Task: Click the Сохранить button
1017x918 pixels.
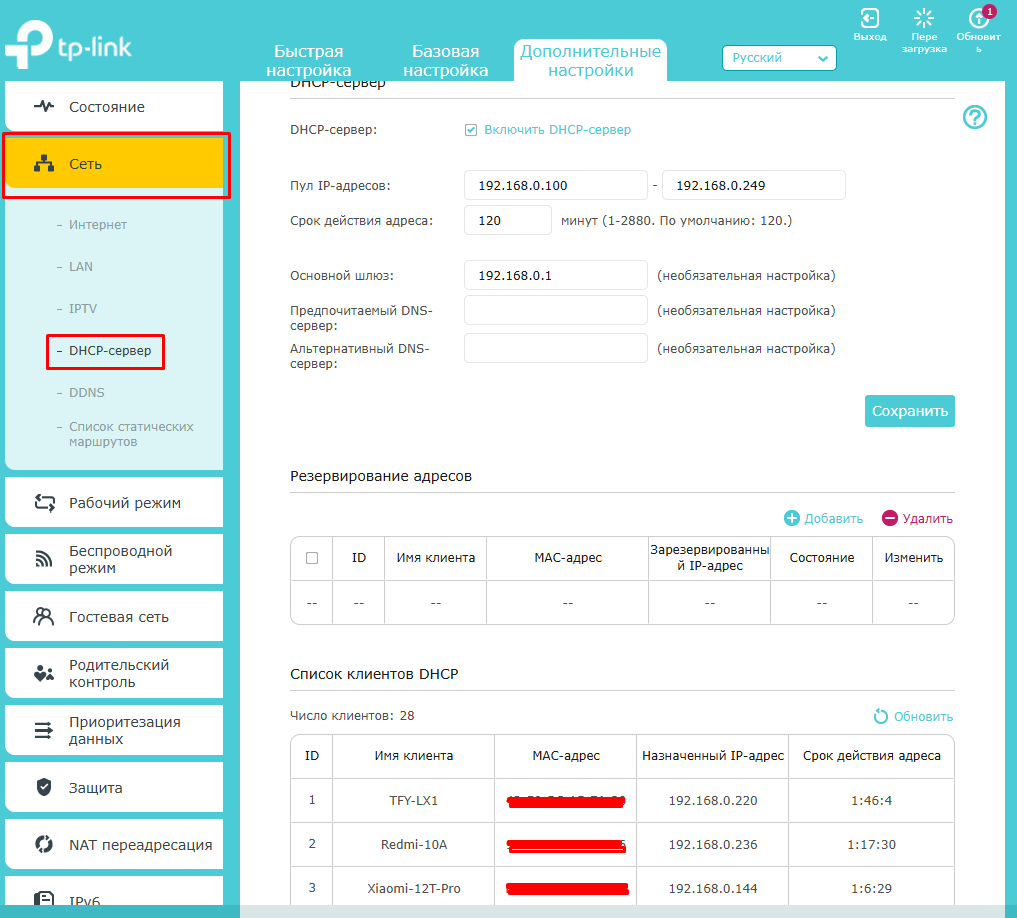Action: (909, 411)
